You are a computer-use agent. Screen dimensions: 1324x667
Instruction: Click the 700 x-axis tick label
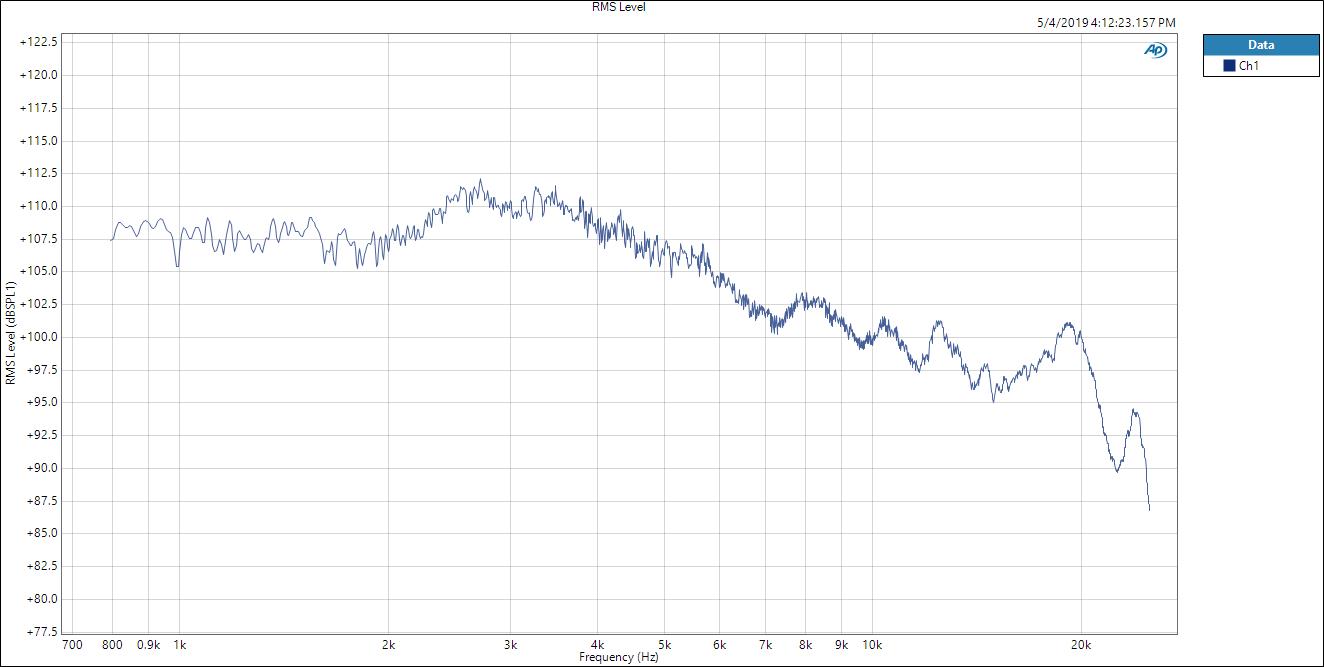(72, 645)
